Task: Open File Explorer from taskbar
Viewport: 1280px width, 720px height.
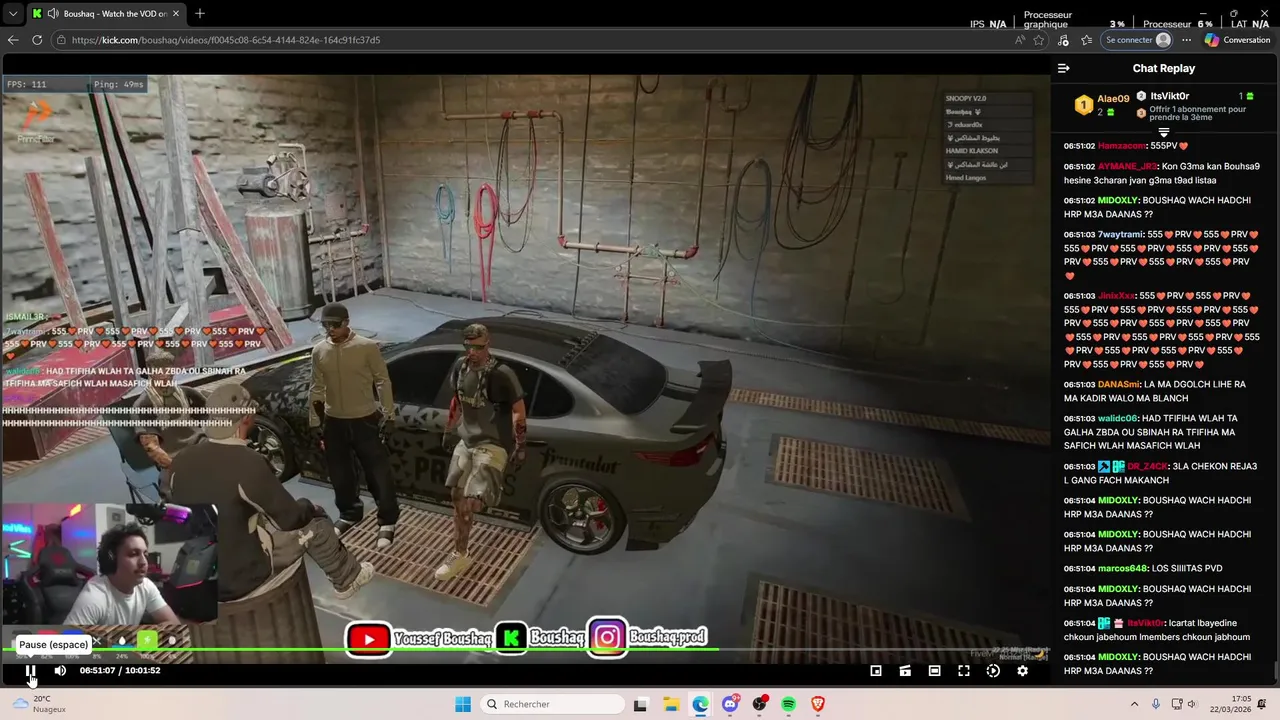Action: click(x=671, y=704)
